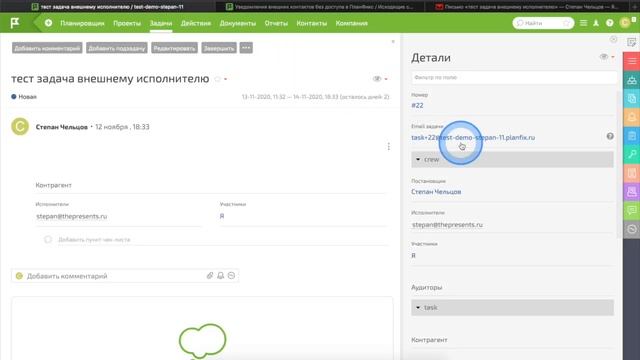The image size is (640, 360).
Task: Click Степан Чельцов author name in comment
Action: [x=62, y=127]
